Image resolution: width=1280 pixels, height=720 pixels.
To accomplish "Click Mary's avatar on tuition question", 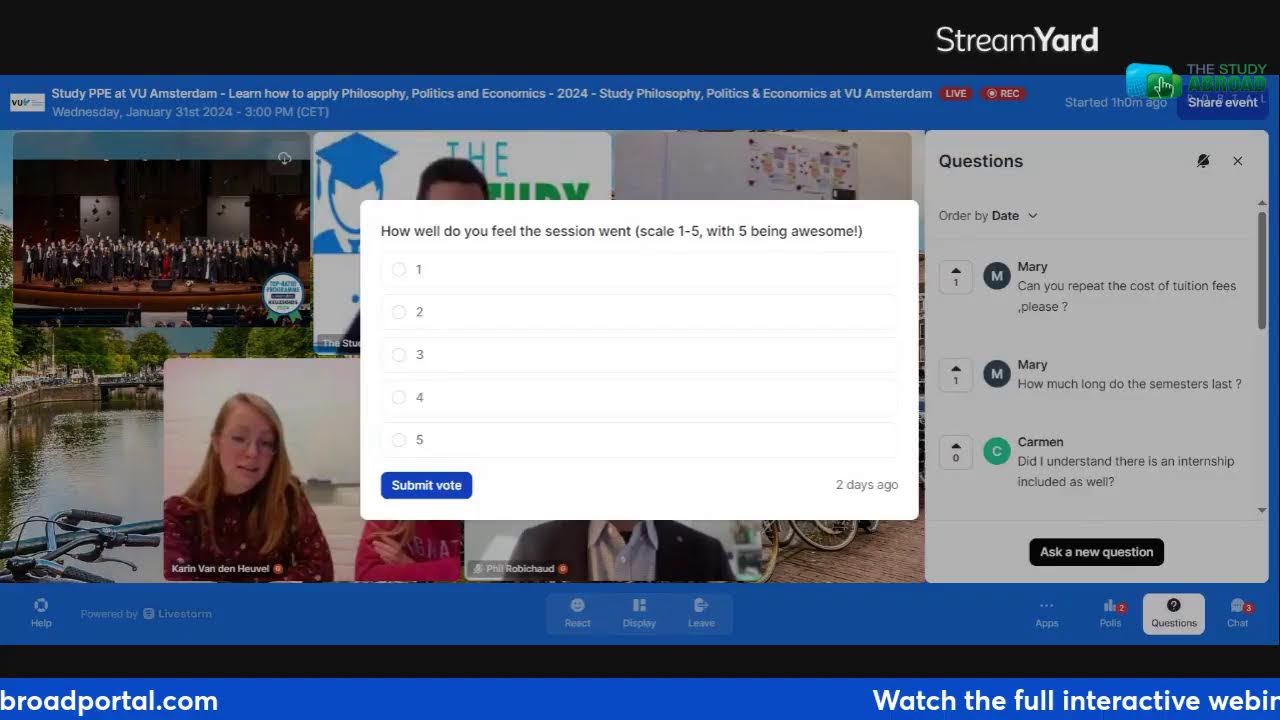I will click(997, 275).
